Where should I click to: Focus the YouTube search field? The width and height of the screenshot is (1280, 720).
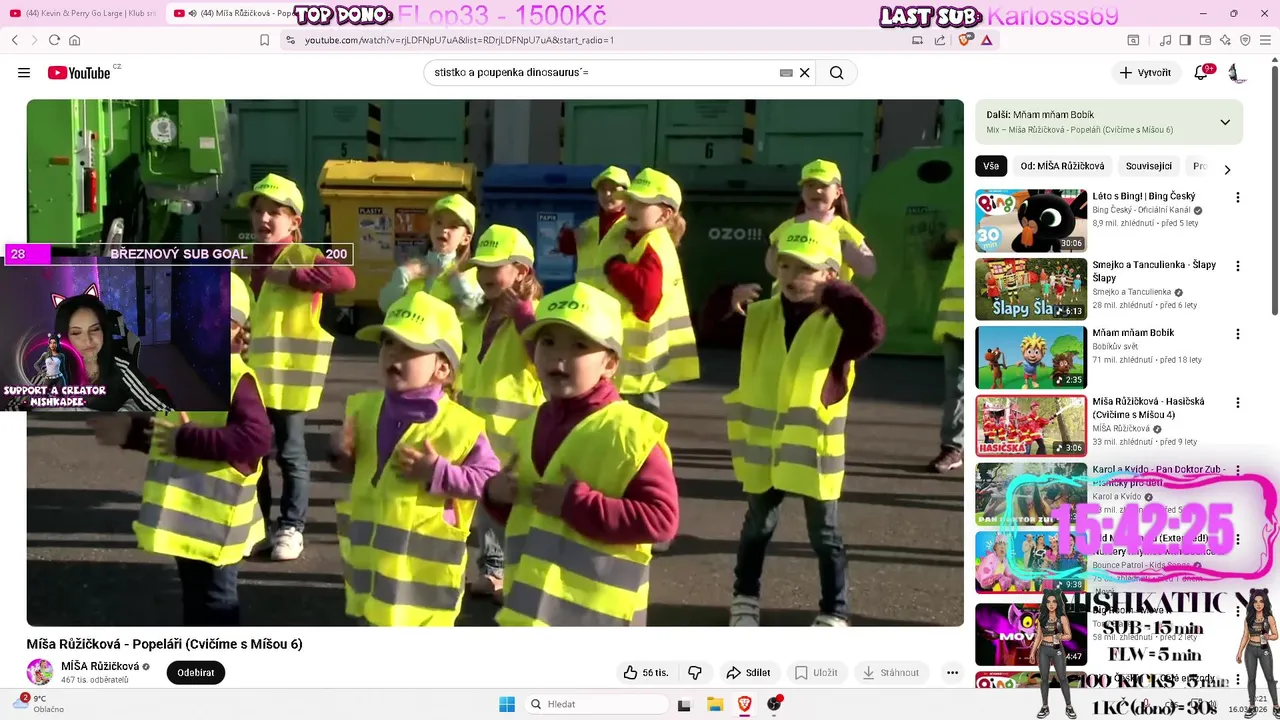point(604,73)
